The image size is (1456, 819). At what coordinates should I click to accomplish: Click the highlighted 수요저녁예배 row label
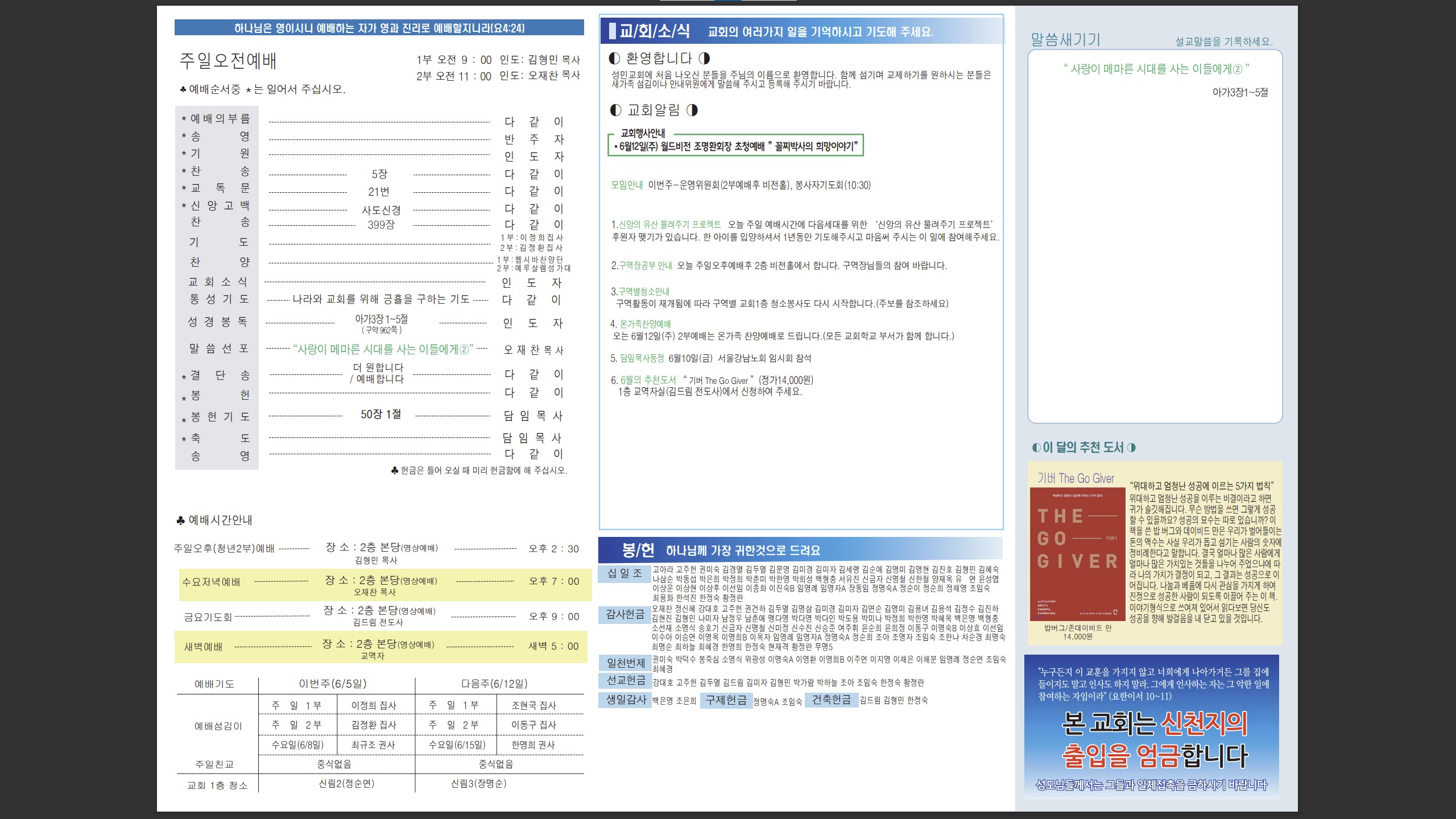click(x=211, y=582)
